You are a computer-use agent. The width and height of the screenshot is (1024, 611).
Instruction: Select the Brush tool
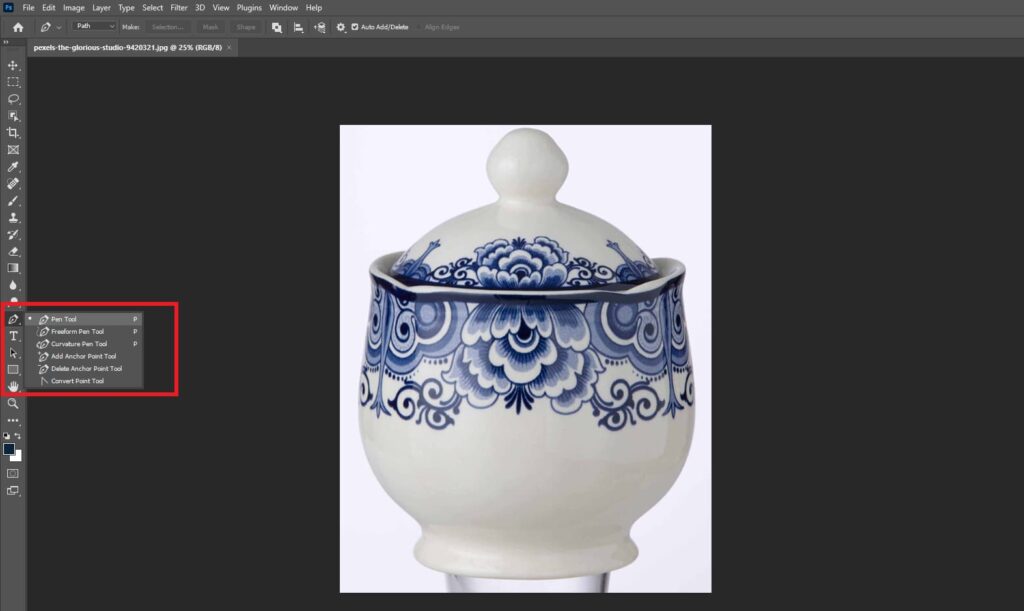coord(13,201)
